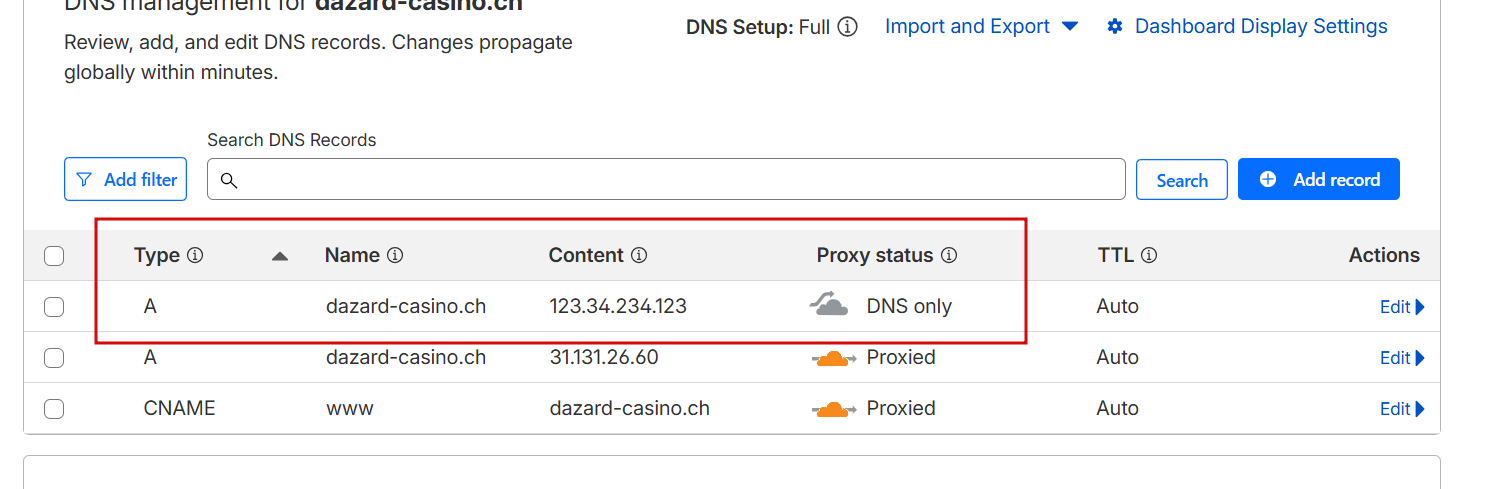
Task: Expand Edit for the www CNAME record
Action: 1402,409
